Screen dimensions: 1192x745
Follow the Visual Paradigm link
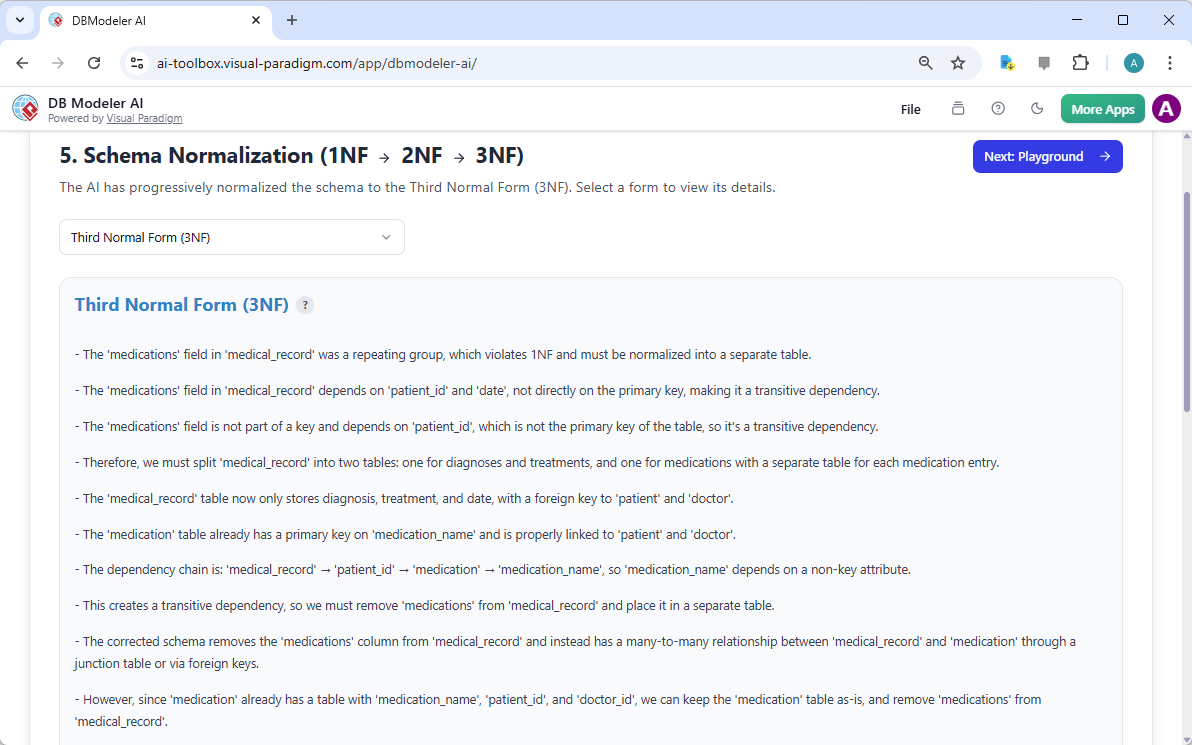click(x=144, y=118)
